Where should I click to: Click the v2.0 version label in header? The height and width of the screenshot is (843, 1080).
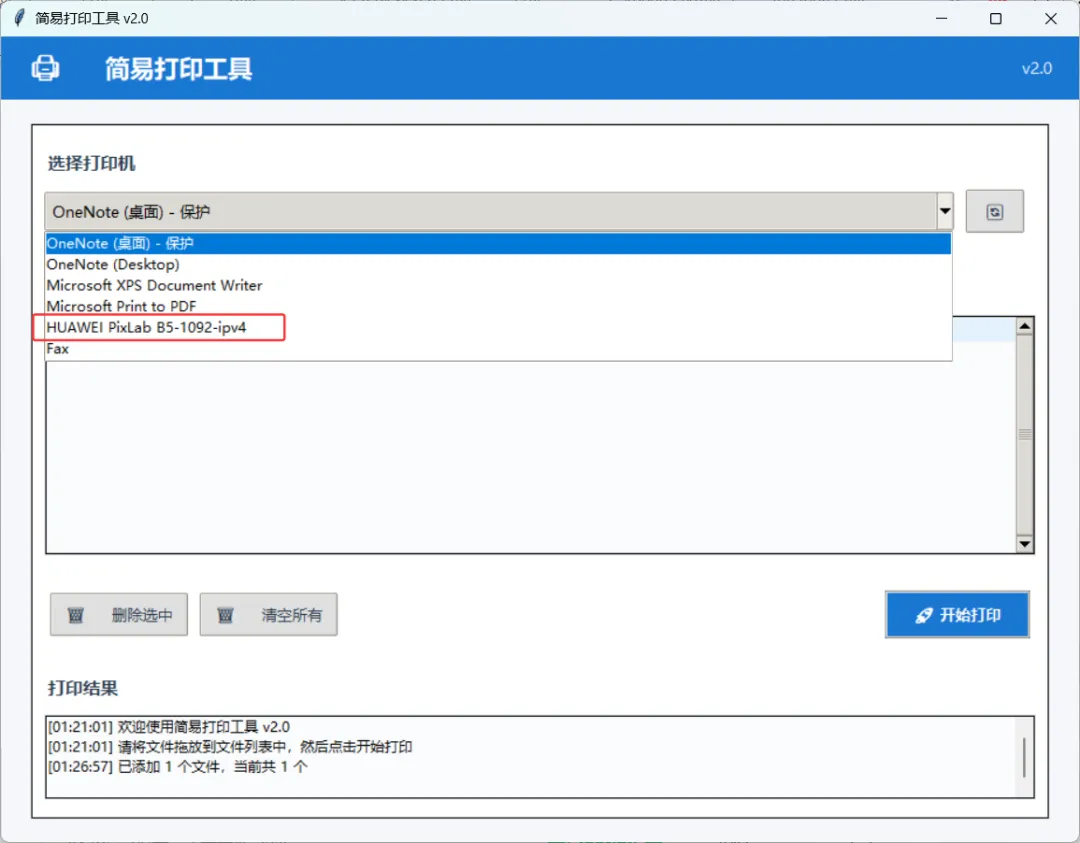[x=1037, y=69]
